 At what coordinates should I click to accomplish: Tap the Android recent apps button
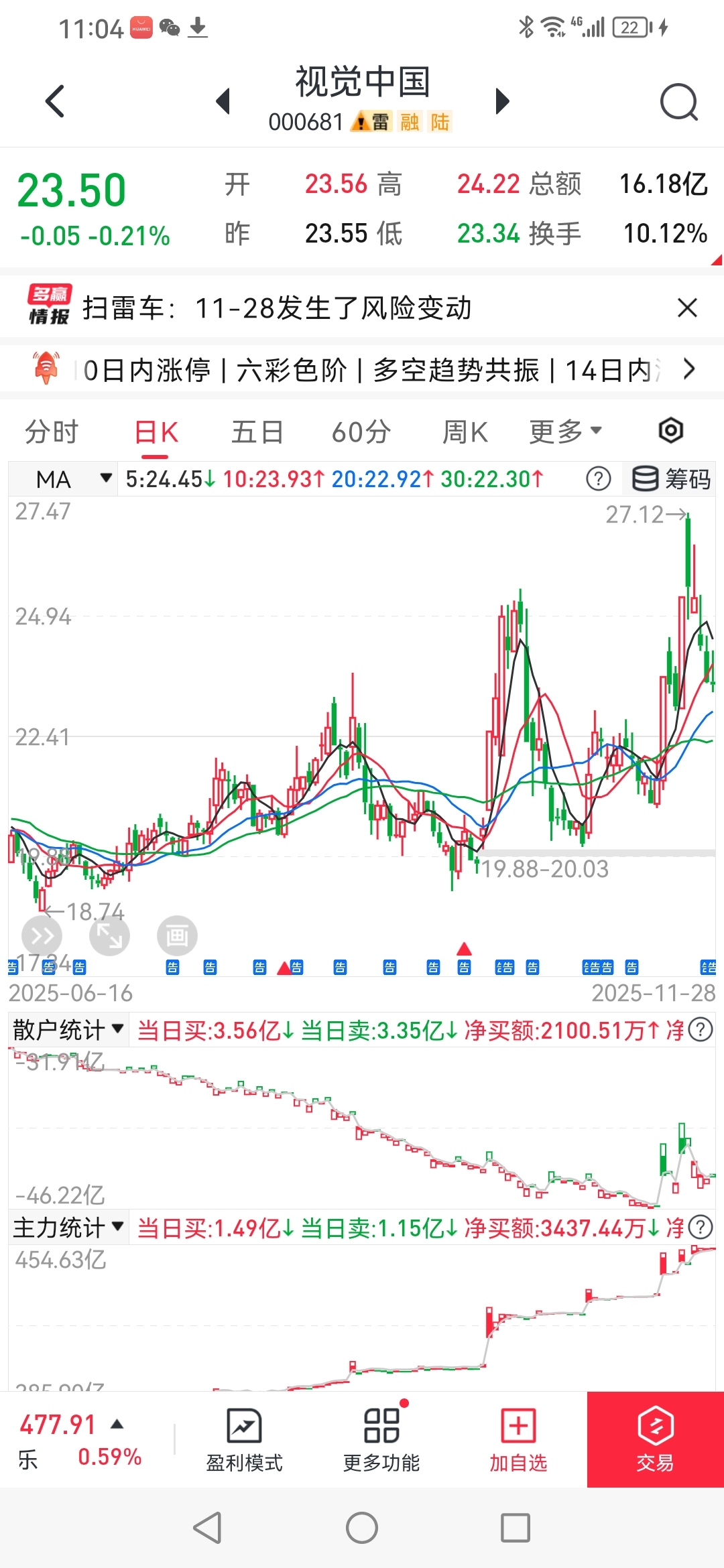point(516,1528)
